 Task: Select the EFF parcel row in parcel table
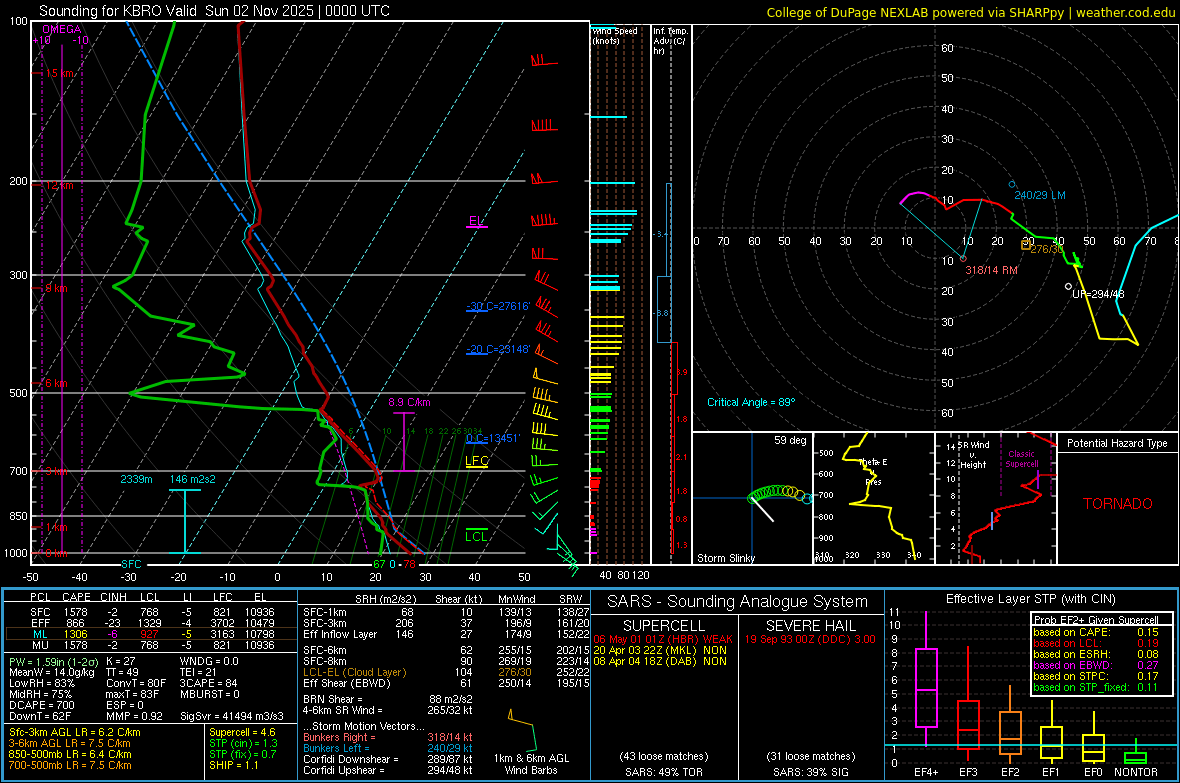[151, 623]
